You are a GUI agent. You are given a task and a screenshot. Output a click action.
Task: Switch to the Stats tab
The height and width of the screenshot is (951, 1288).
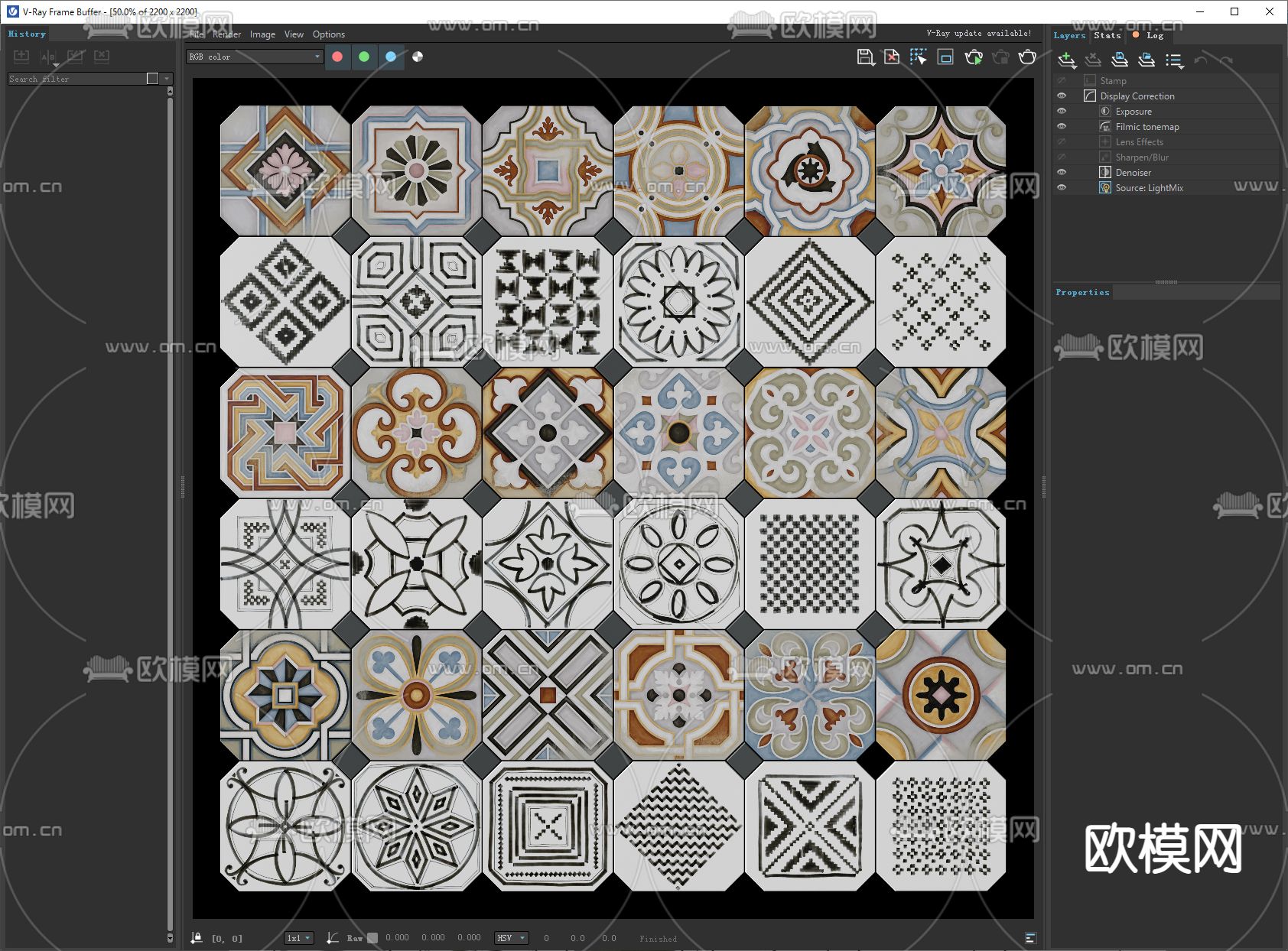(1107, 35)
